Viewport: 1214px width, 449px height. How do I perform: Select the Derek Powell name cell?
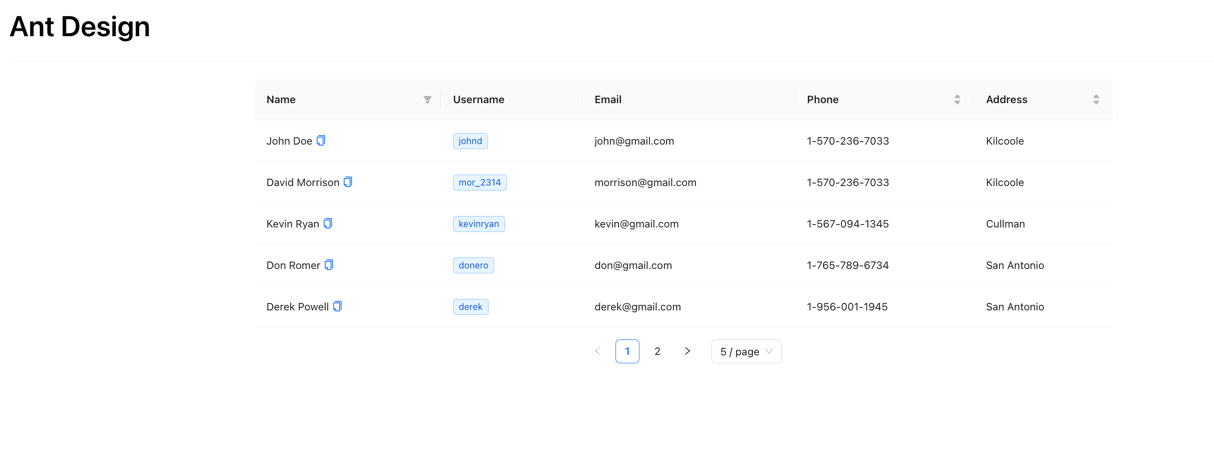pos(347,307)
